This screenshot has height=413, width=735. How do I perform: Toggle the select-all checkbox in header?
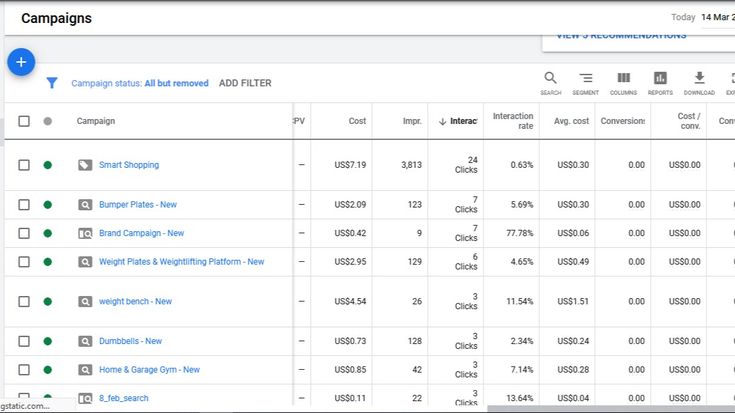[x=24, y=121]
